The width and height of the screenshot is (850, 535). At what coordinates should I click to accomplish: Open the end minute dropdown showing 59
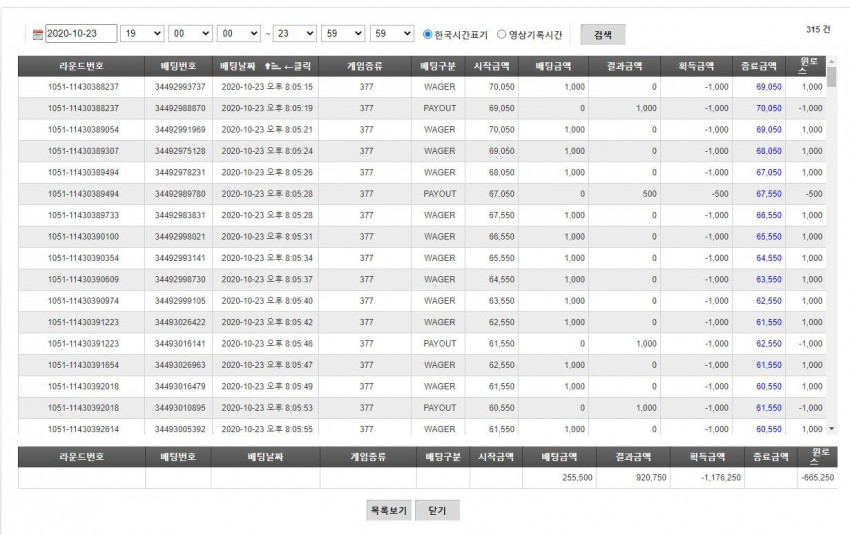pos(343,34)
